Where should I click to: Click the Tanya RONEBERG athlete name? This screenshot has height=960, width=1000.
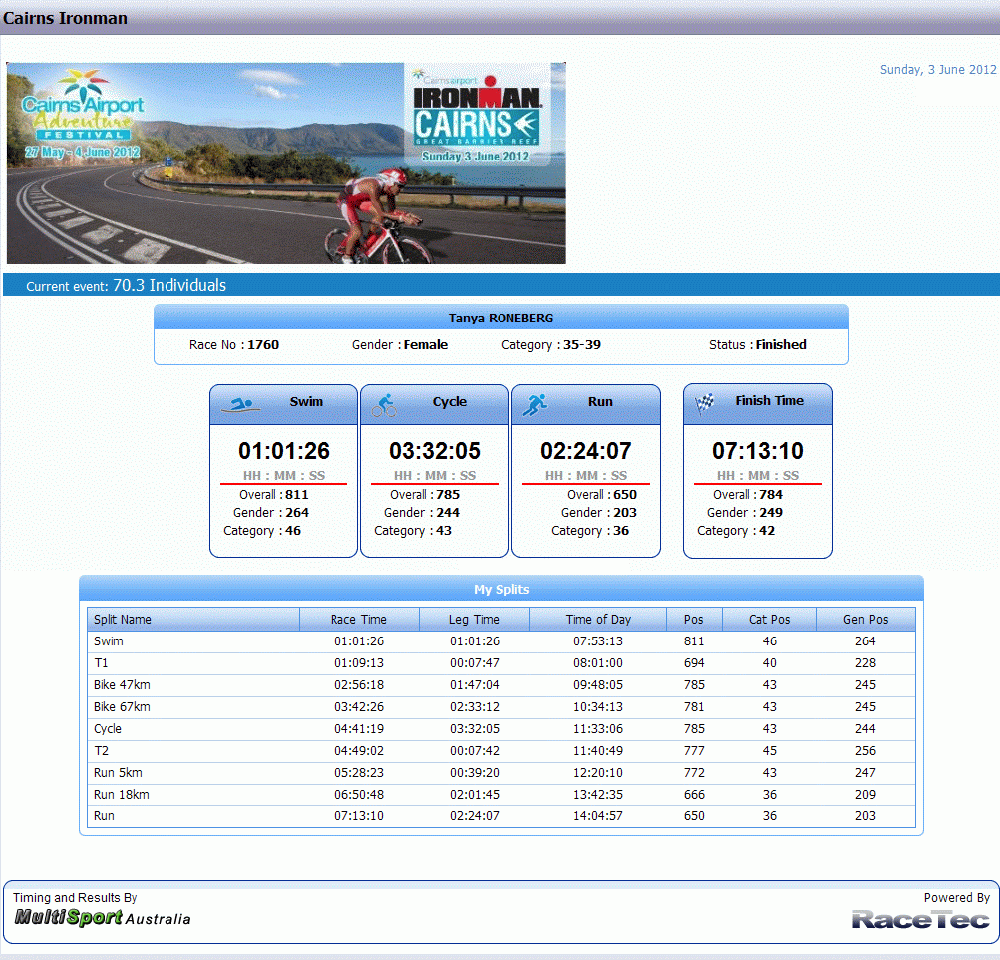501,318
